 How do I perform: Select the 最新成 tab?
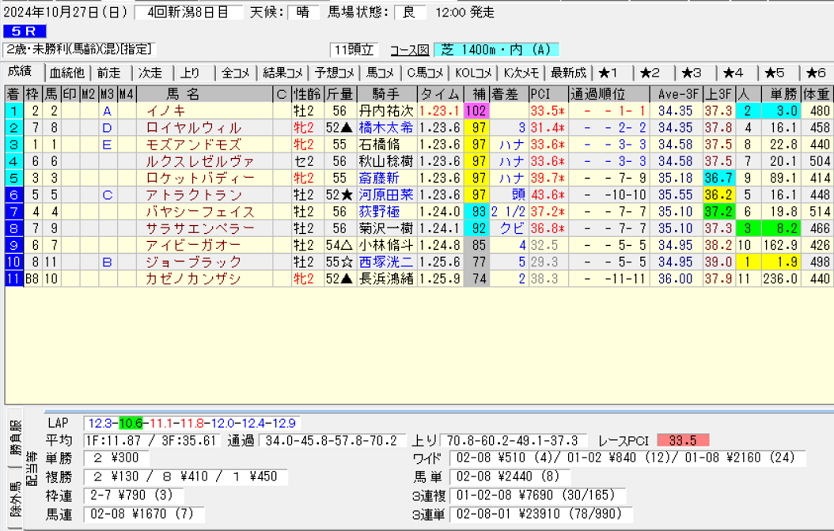coord(568,73)
